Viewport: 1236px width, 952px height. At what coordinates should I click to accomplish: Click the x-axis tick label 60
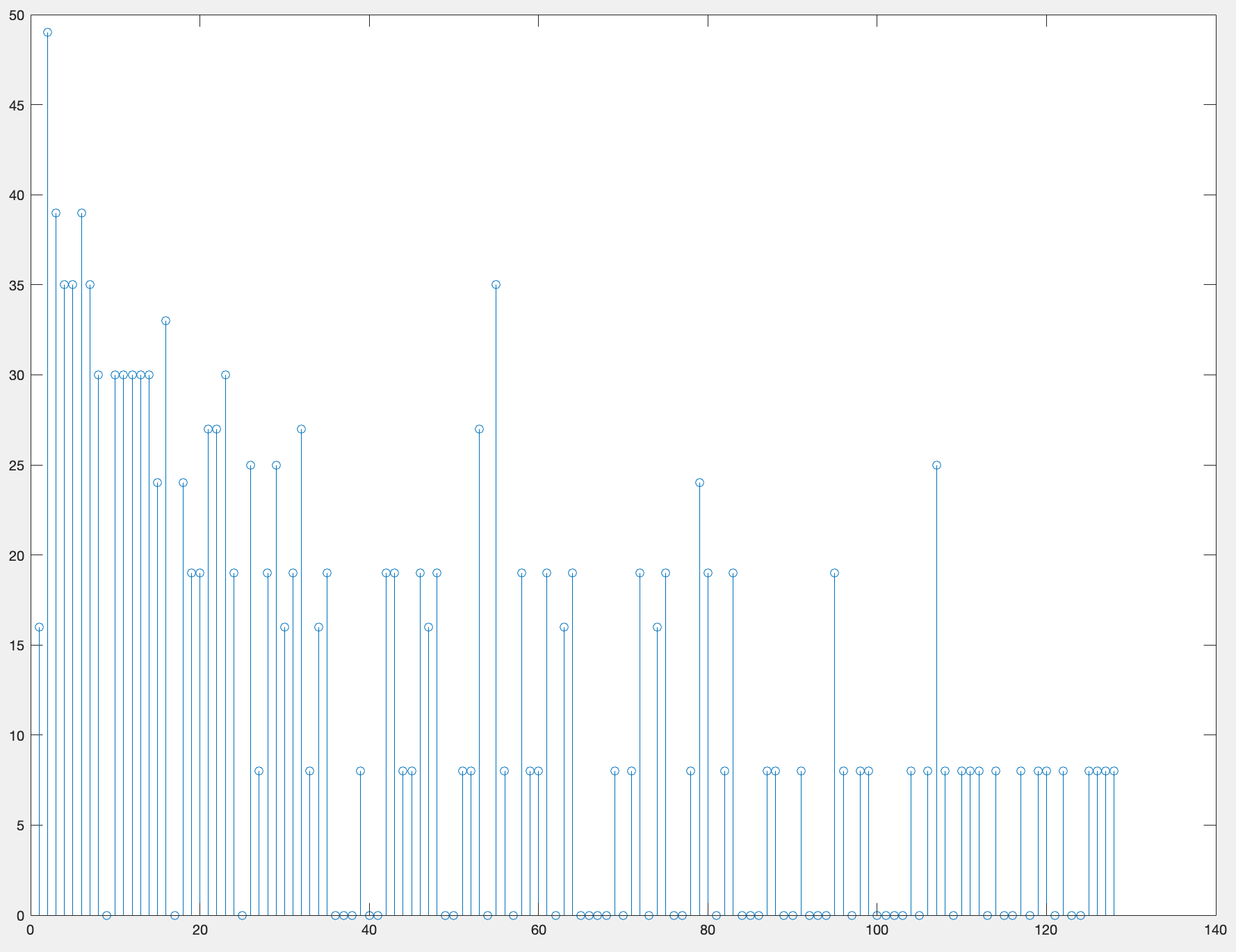pyautogui.click(x=538, y=930)
